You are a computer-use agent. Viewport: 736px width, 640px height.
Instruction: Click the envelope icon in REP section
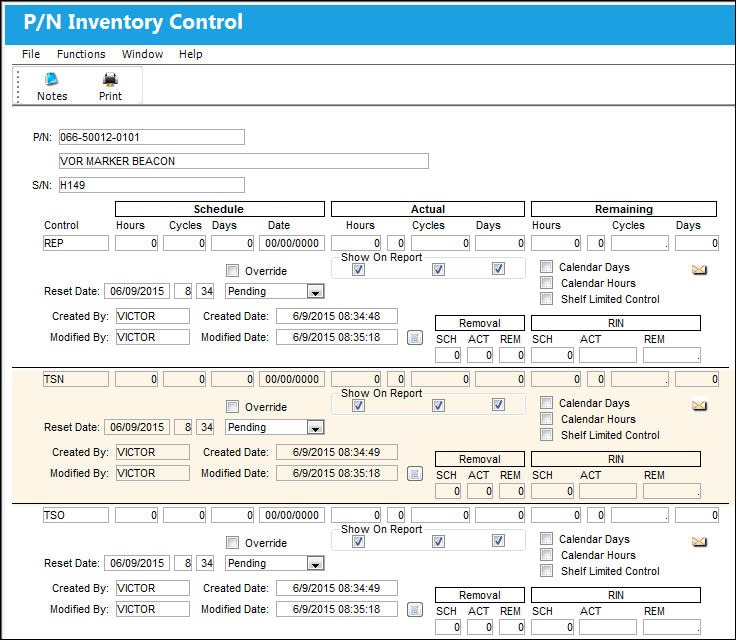click(699, 270)
